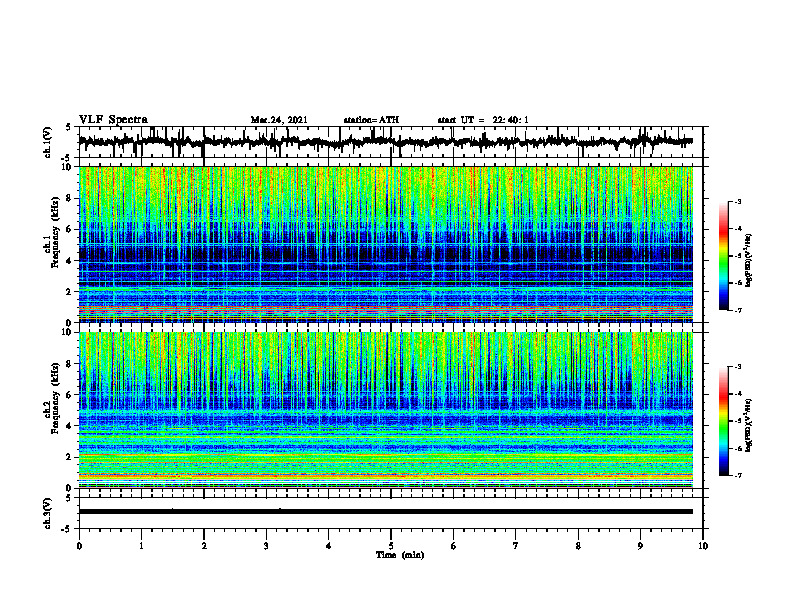Click time axis tick label "0"
792x612 pixels.
pos(79,546)
